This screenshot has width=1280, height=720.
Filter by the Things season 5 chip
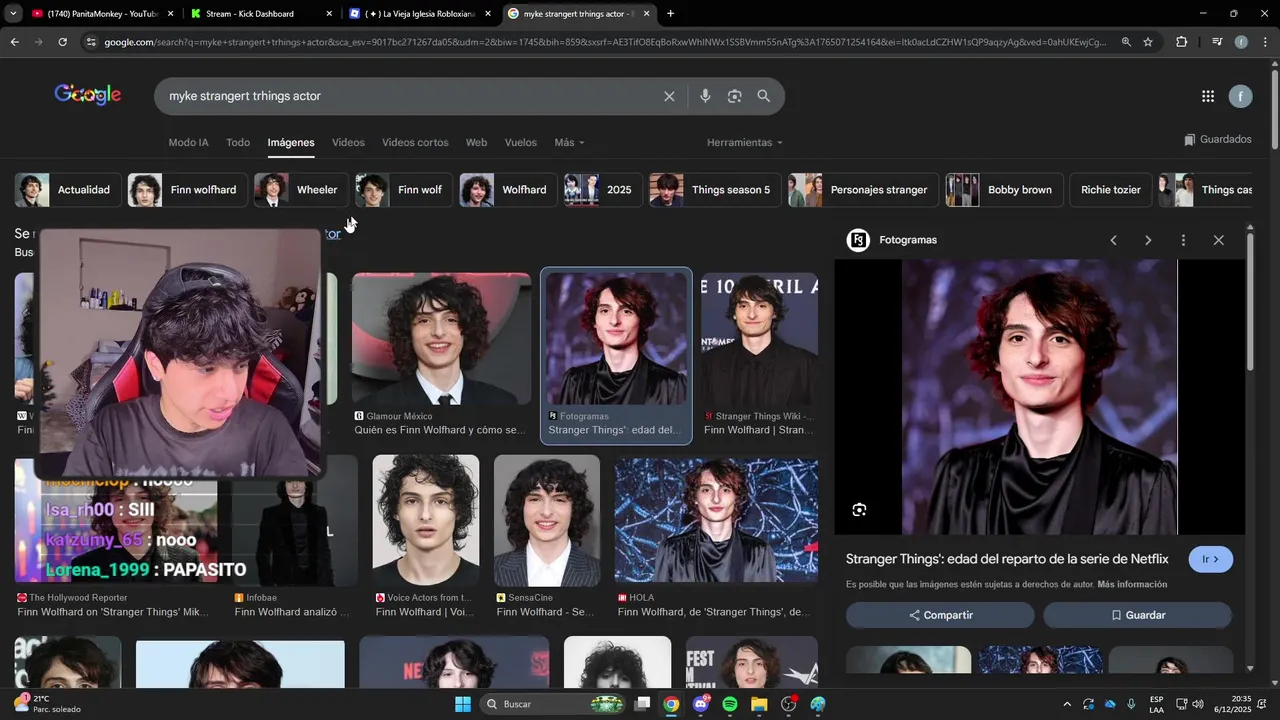(715, 190)
